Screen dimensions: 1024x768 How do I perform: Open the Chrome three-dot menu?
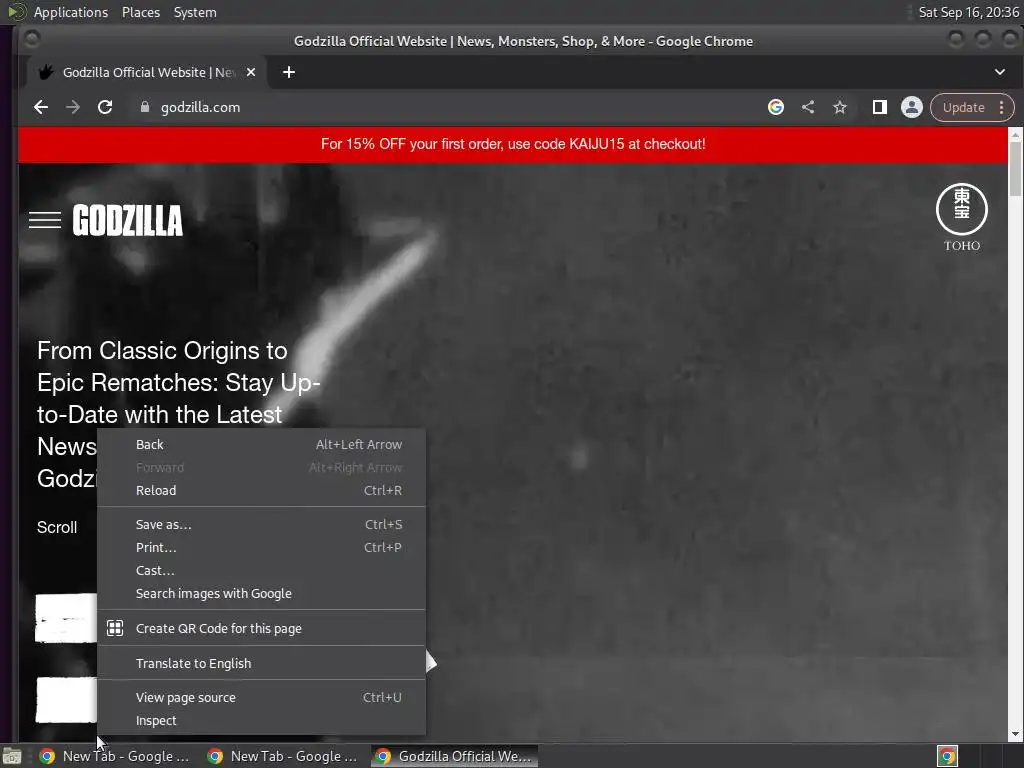[x=1001, y=107]
